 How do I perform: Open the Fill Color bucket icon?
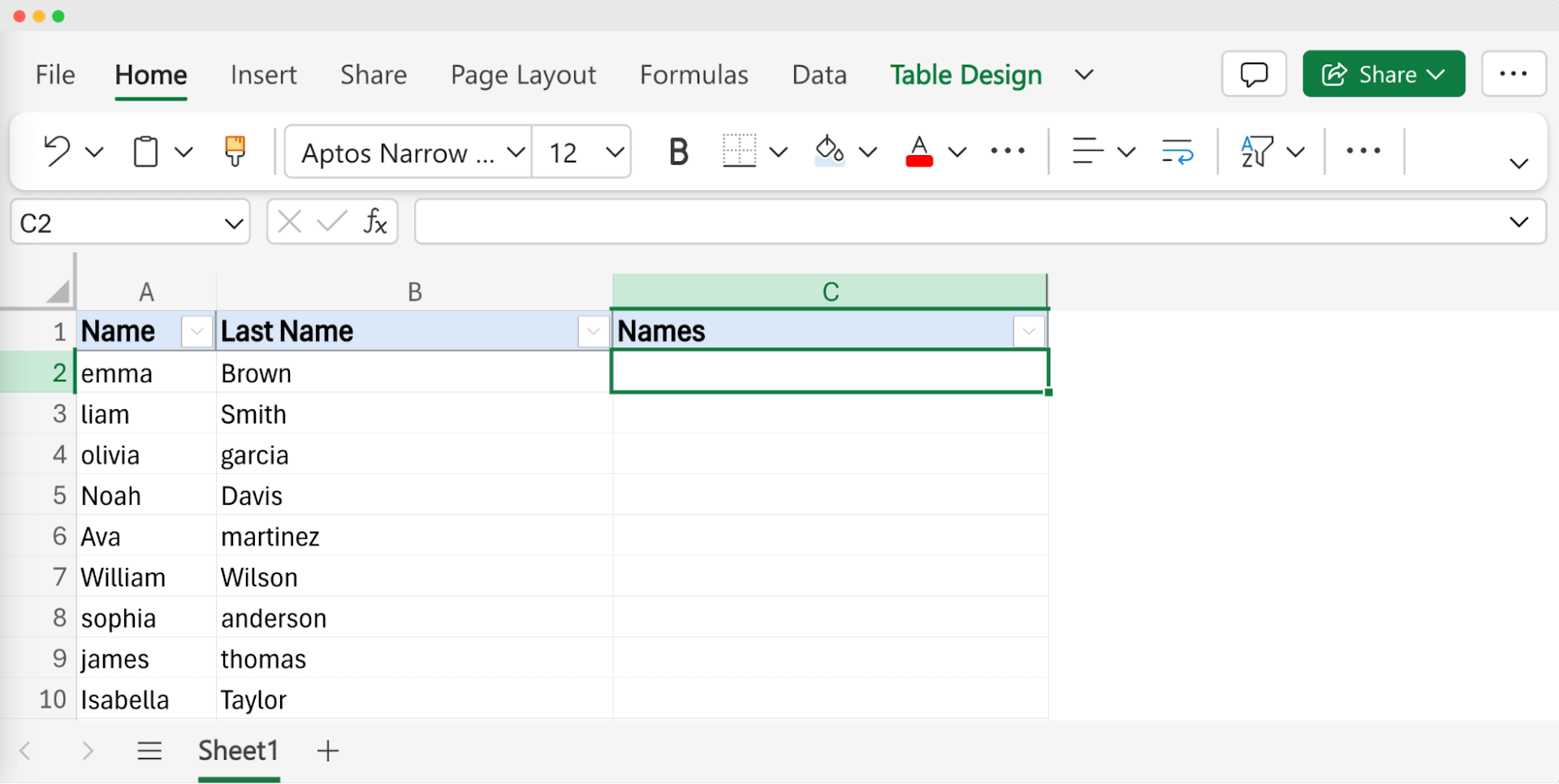point(827,151)
